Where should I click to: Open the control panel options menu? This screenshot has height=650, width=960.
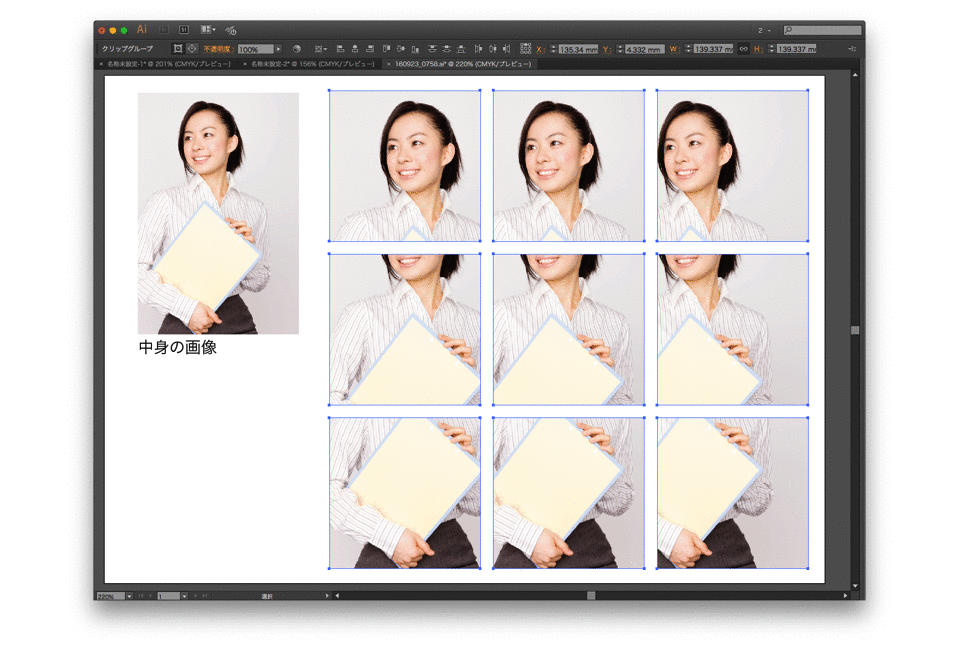point(852,49)
